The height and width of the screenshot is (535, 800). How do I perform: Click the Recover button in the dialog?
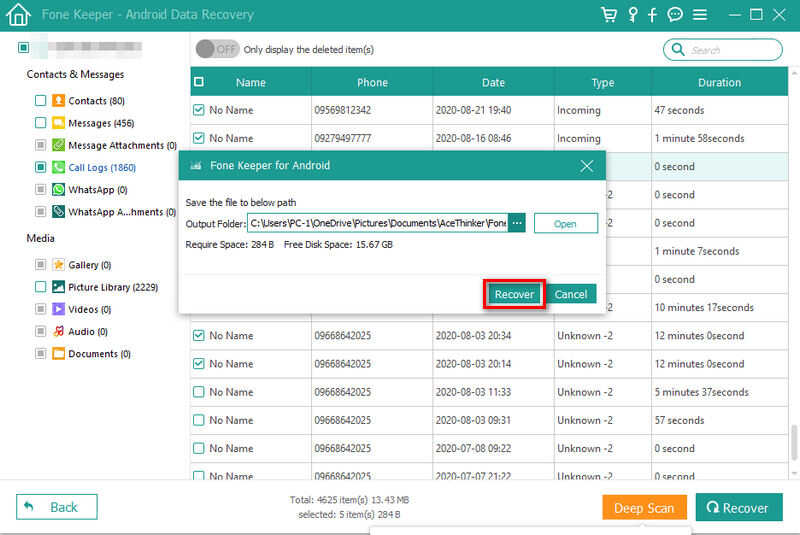click(514, 294)
